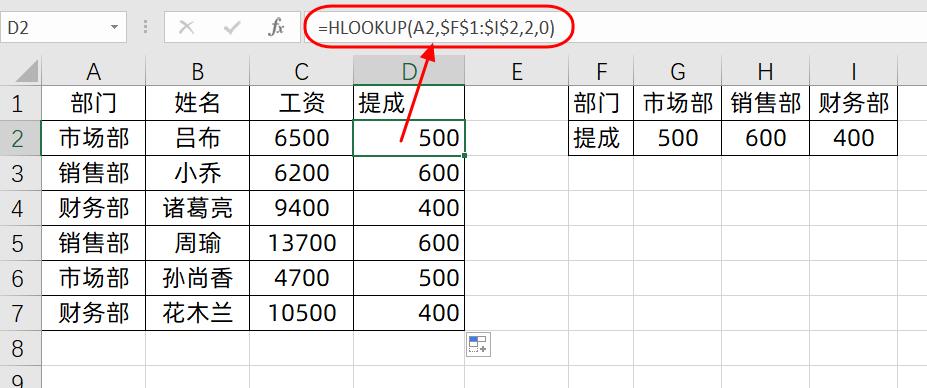Click cell F1 containing 部门

pos(601,104)
